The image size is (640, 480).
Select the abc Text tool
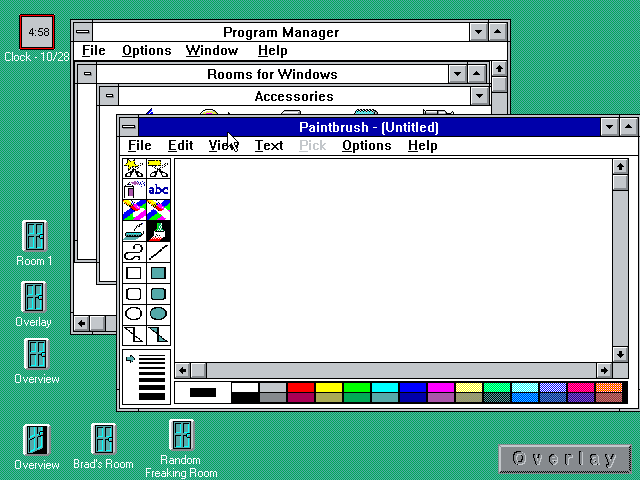[x=158, y=189]
